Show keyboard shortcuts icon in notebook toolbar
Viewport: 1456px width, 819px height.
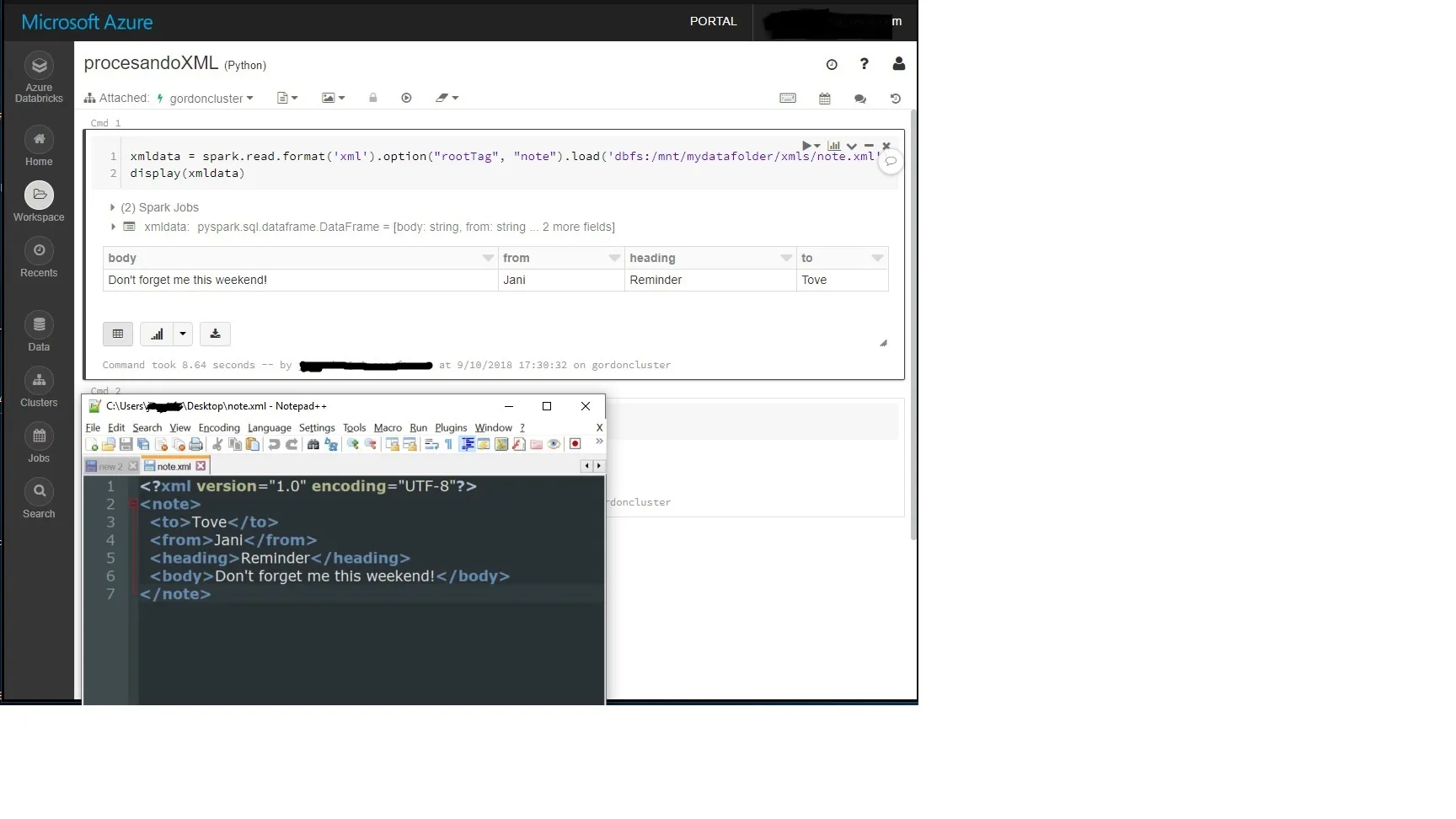click(x=788, y=98)
